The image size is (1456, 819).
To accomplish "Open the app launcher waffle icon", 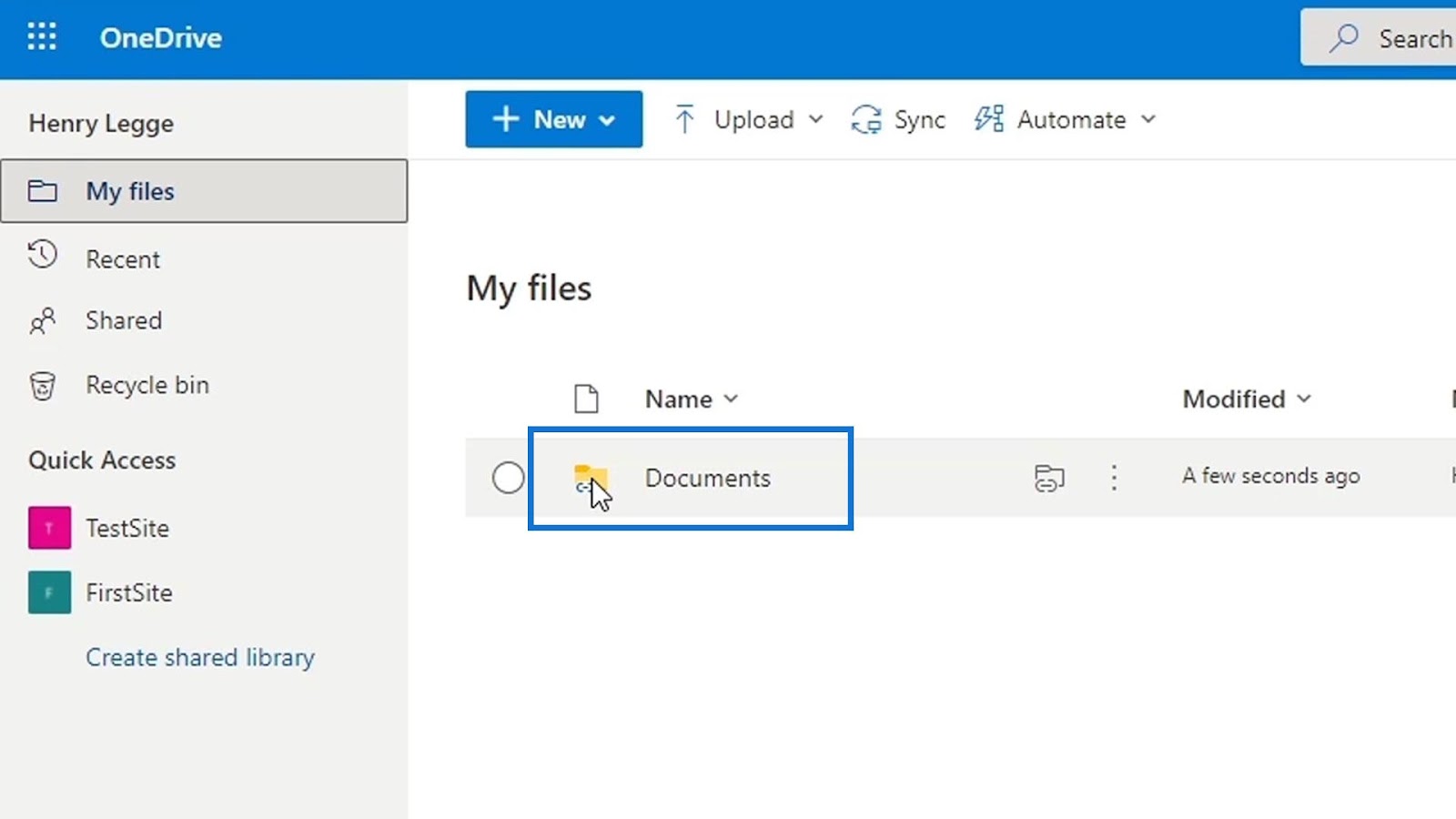I will point(42,37).
